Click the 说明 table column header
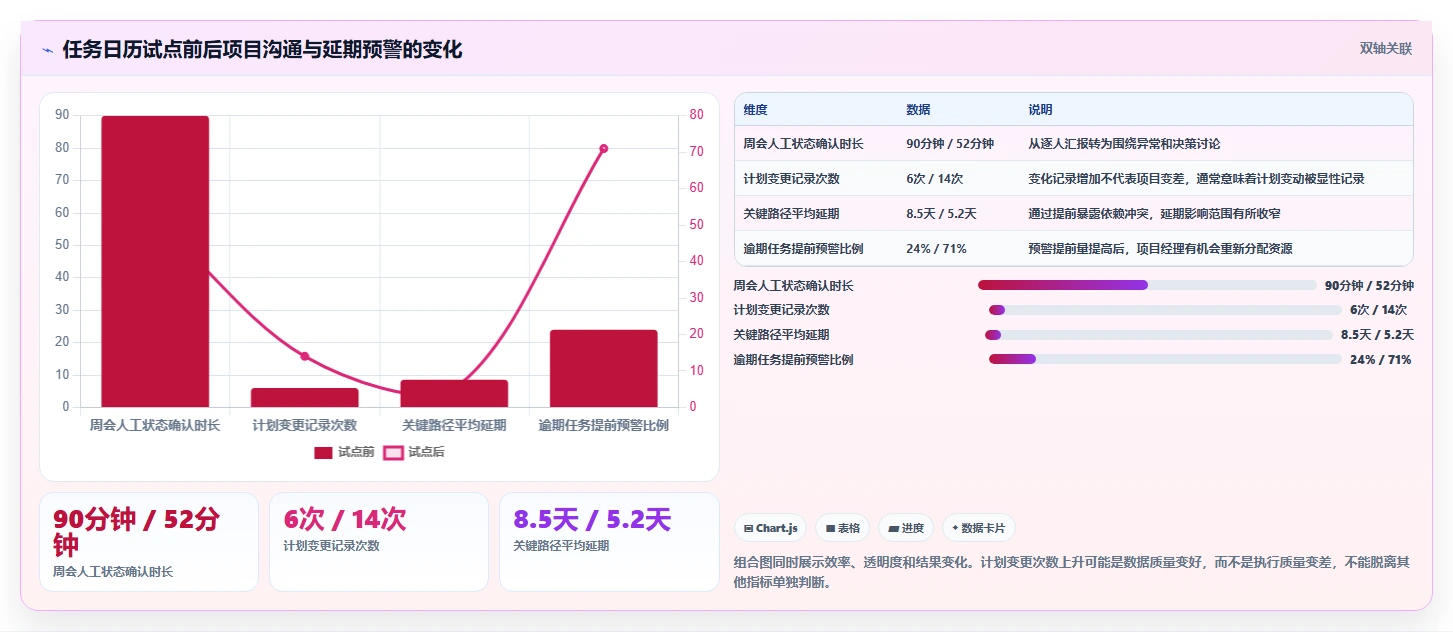Image resolution: width=1453 pixels, height=632 pixels. [1040, 110]
